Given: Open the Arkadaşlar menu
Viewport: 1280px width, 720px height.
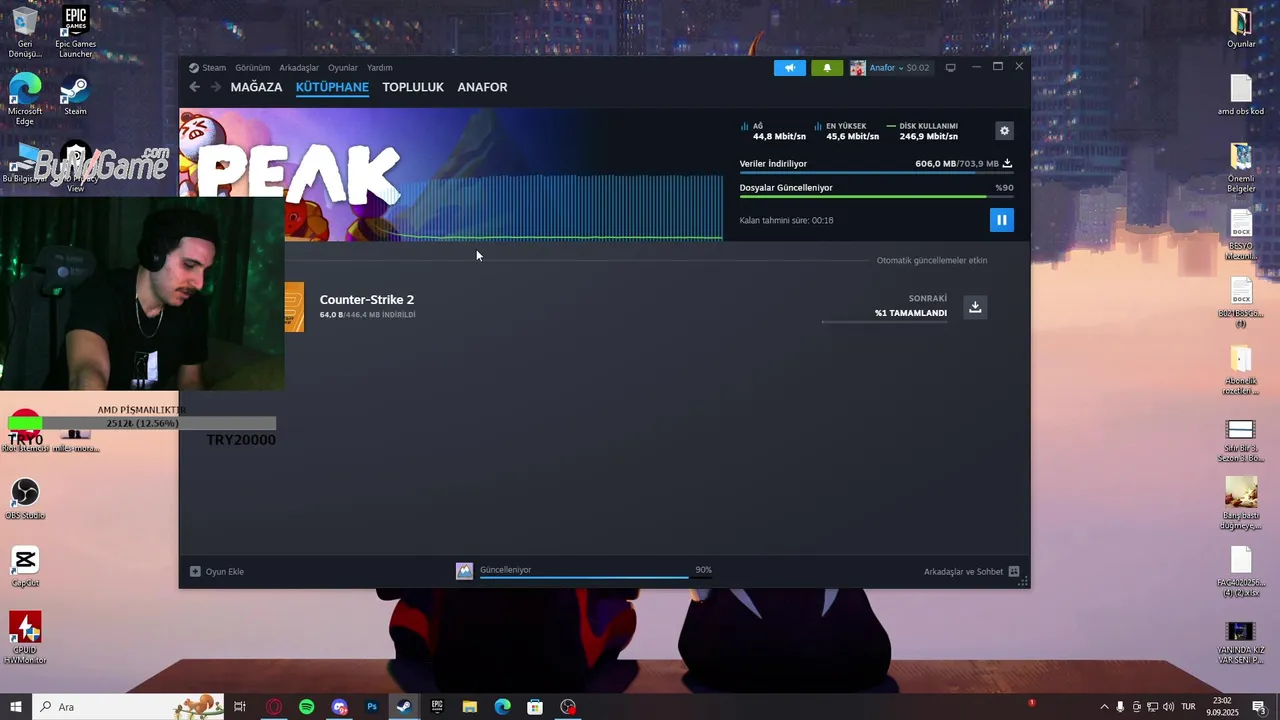Looking at the screenshot, I should [x=299, y=68].
